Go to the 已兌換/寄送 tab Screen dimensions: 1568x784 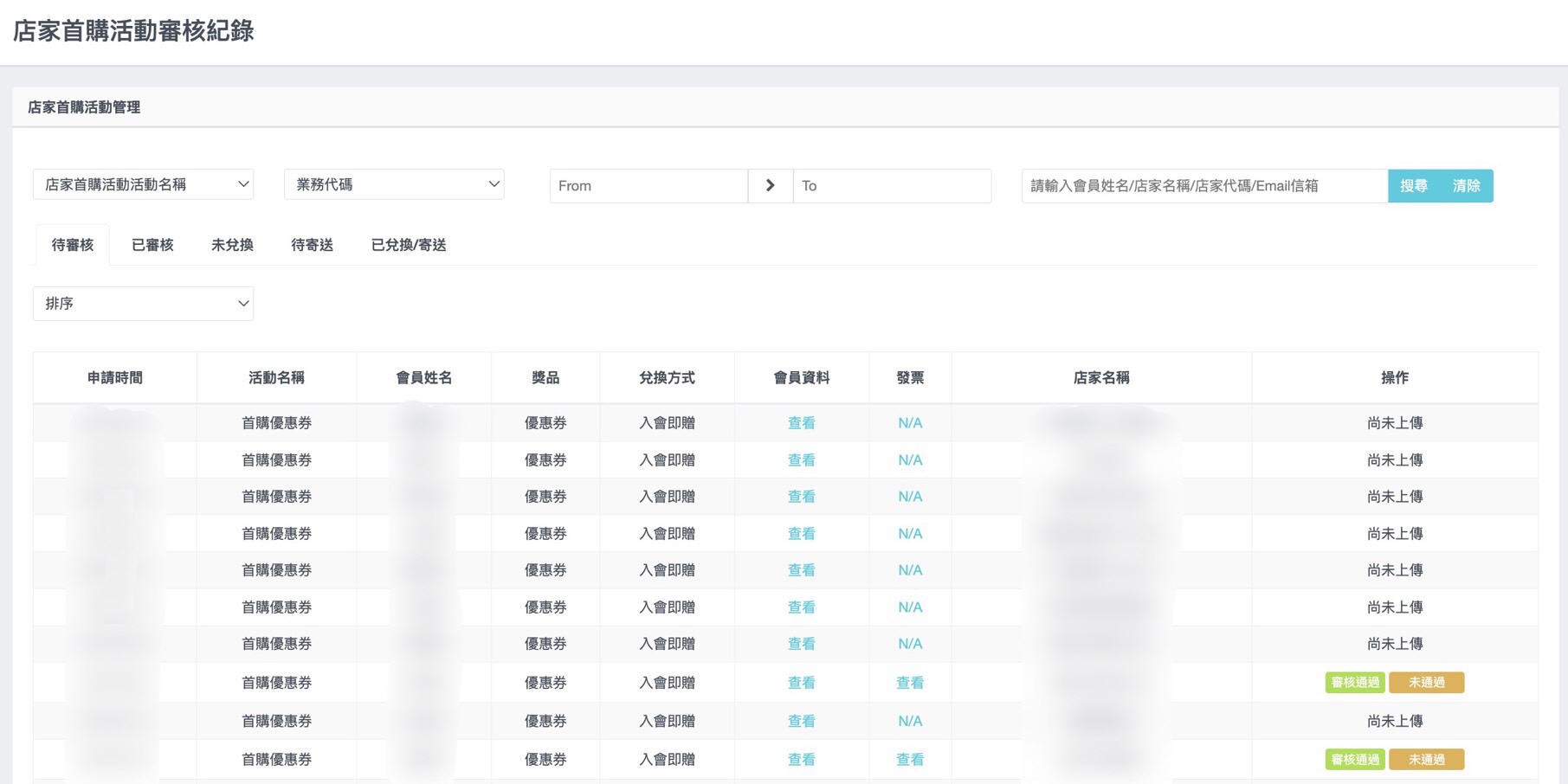409,245
